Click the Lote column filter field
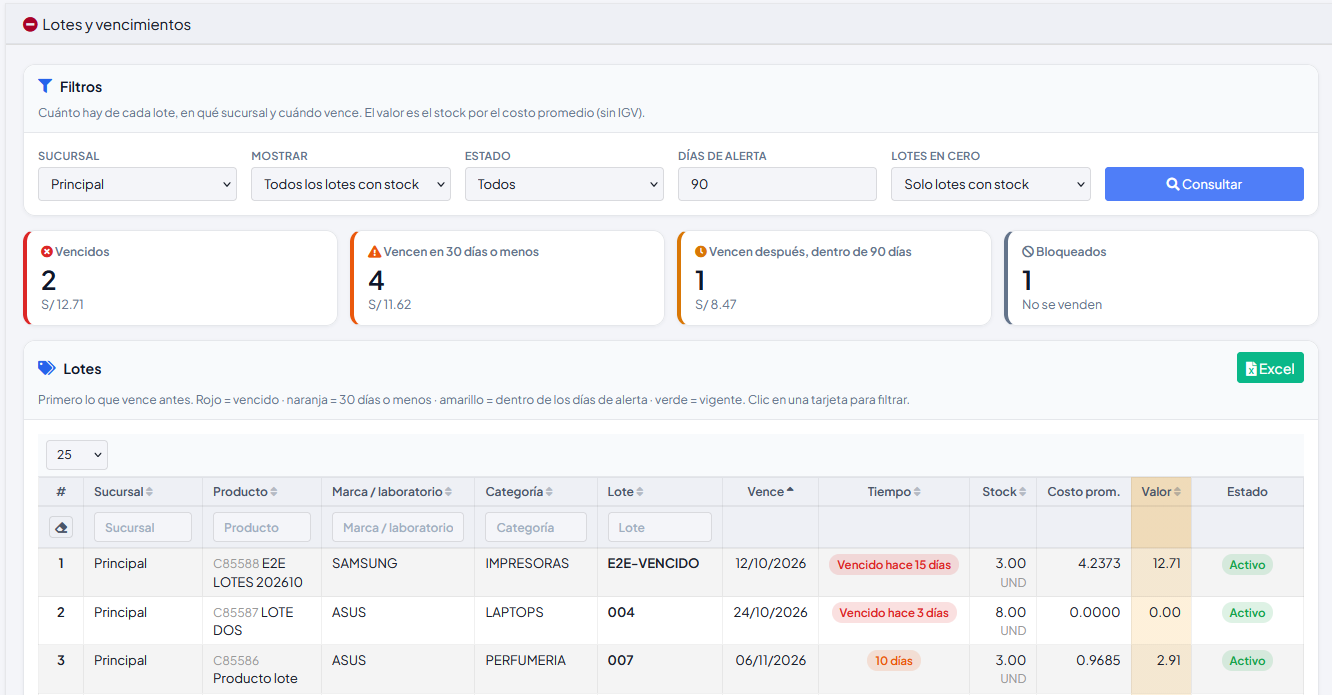This screenshot has width=1332, height=695. coord(660,527)
